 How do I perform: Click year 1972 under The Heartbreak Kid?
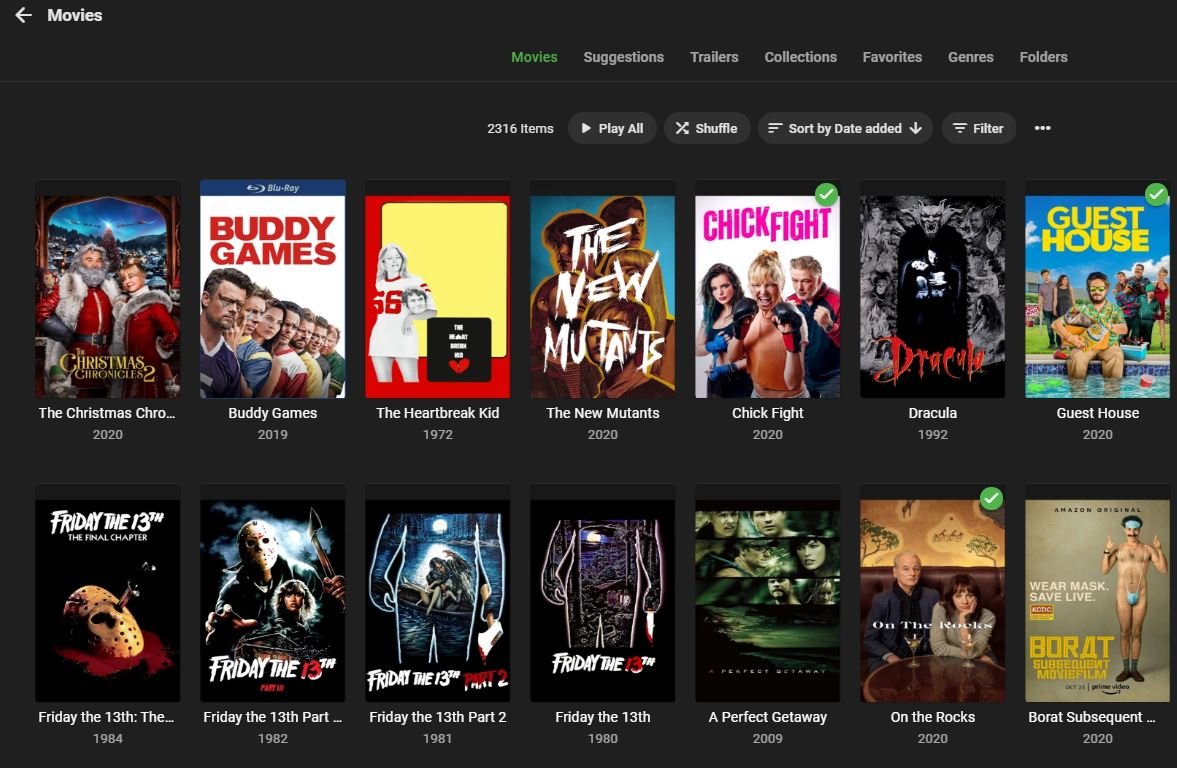(x=438, y=435)
